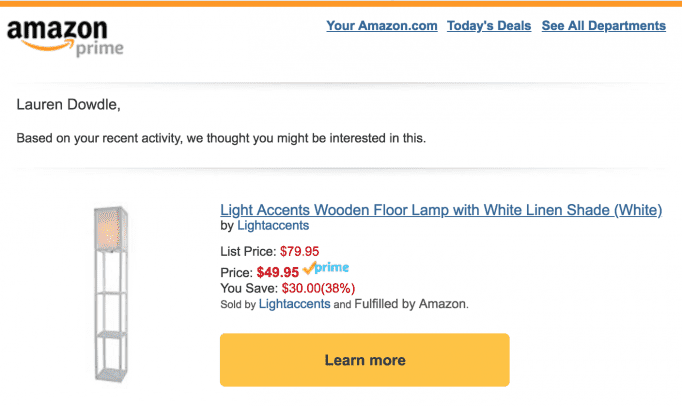The image size is (682, 406).
Task: Open See All Departments
Action: coord(604,26)
